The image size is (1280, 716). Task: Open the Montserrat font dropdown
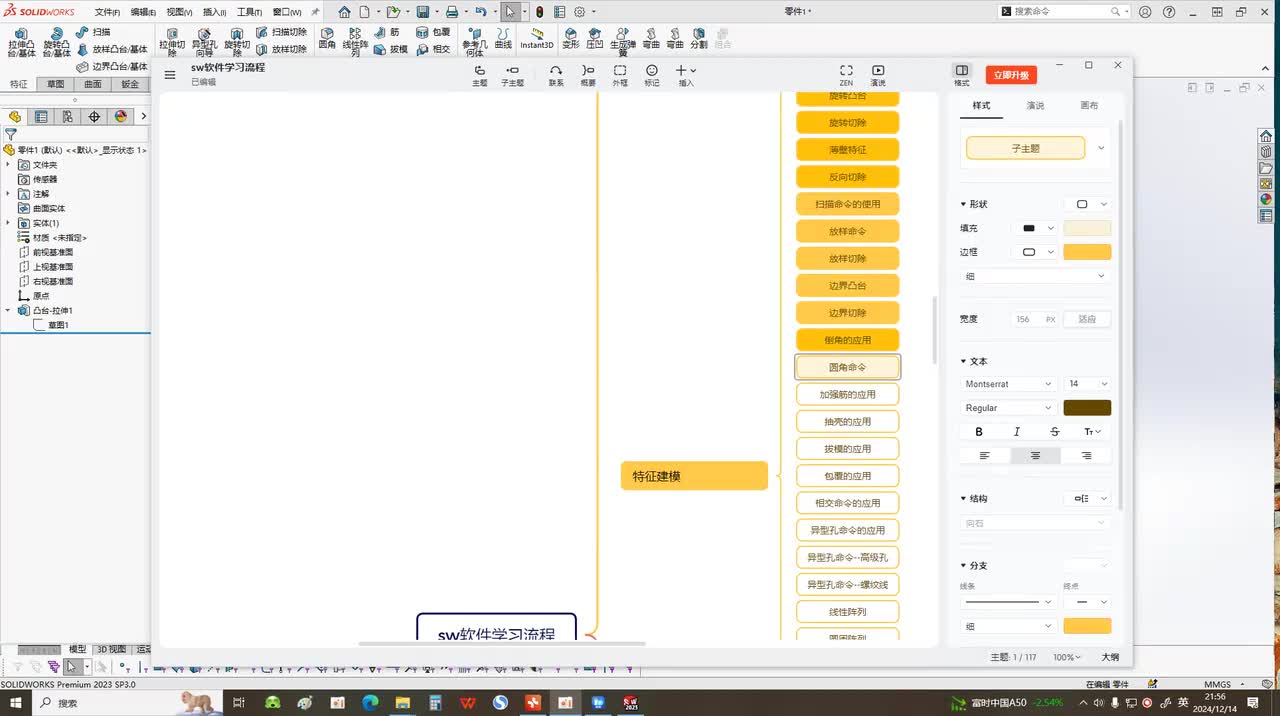pos(1009,384)
